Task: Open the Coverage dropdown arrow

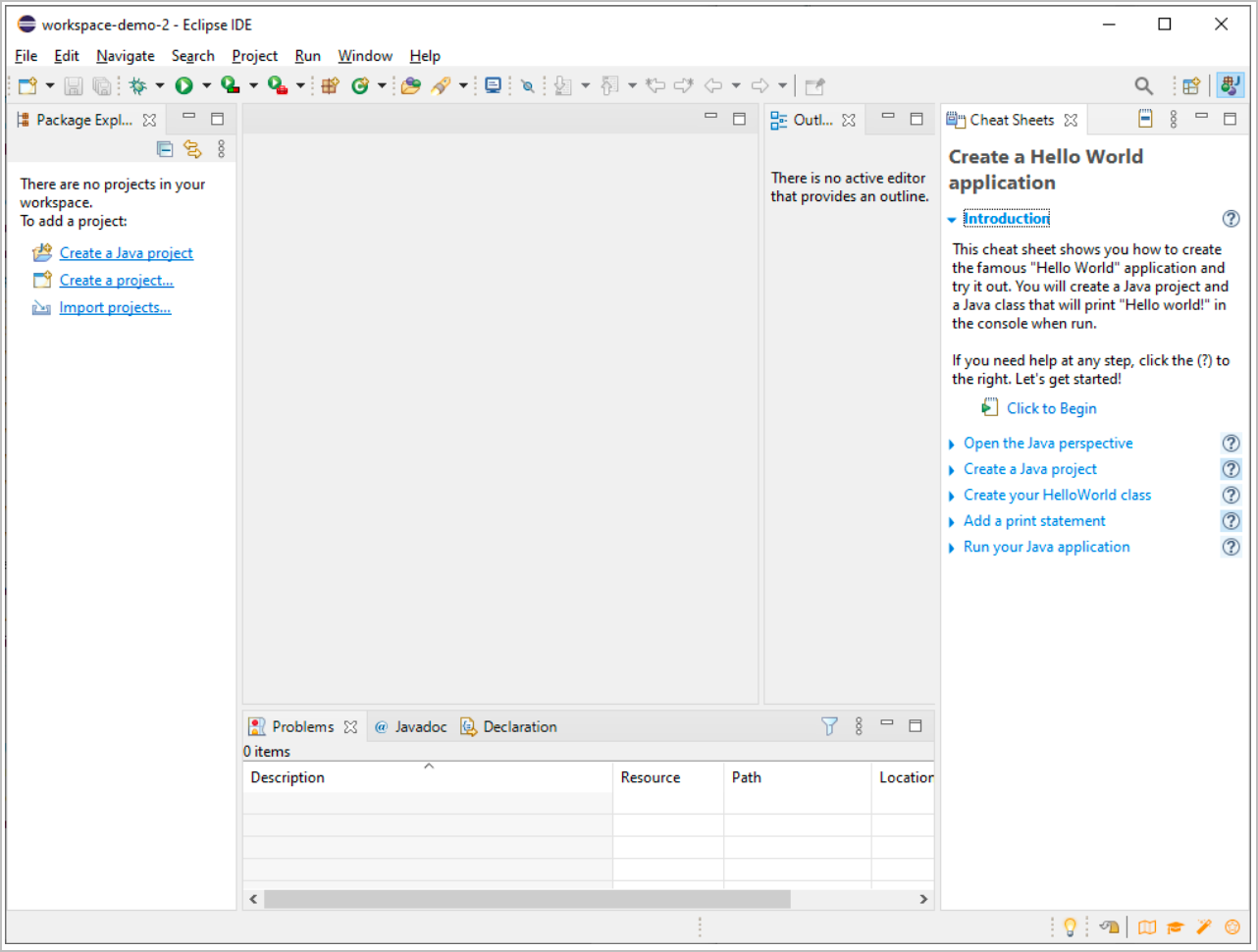Action: 253,86
